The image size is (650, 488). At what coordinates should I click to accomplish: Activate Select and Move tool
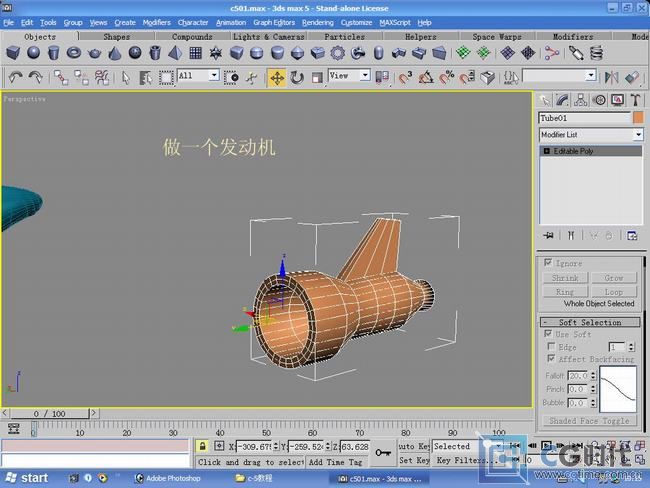click(277, 77)
